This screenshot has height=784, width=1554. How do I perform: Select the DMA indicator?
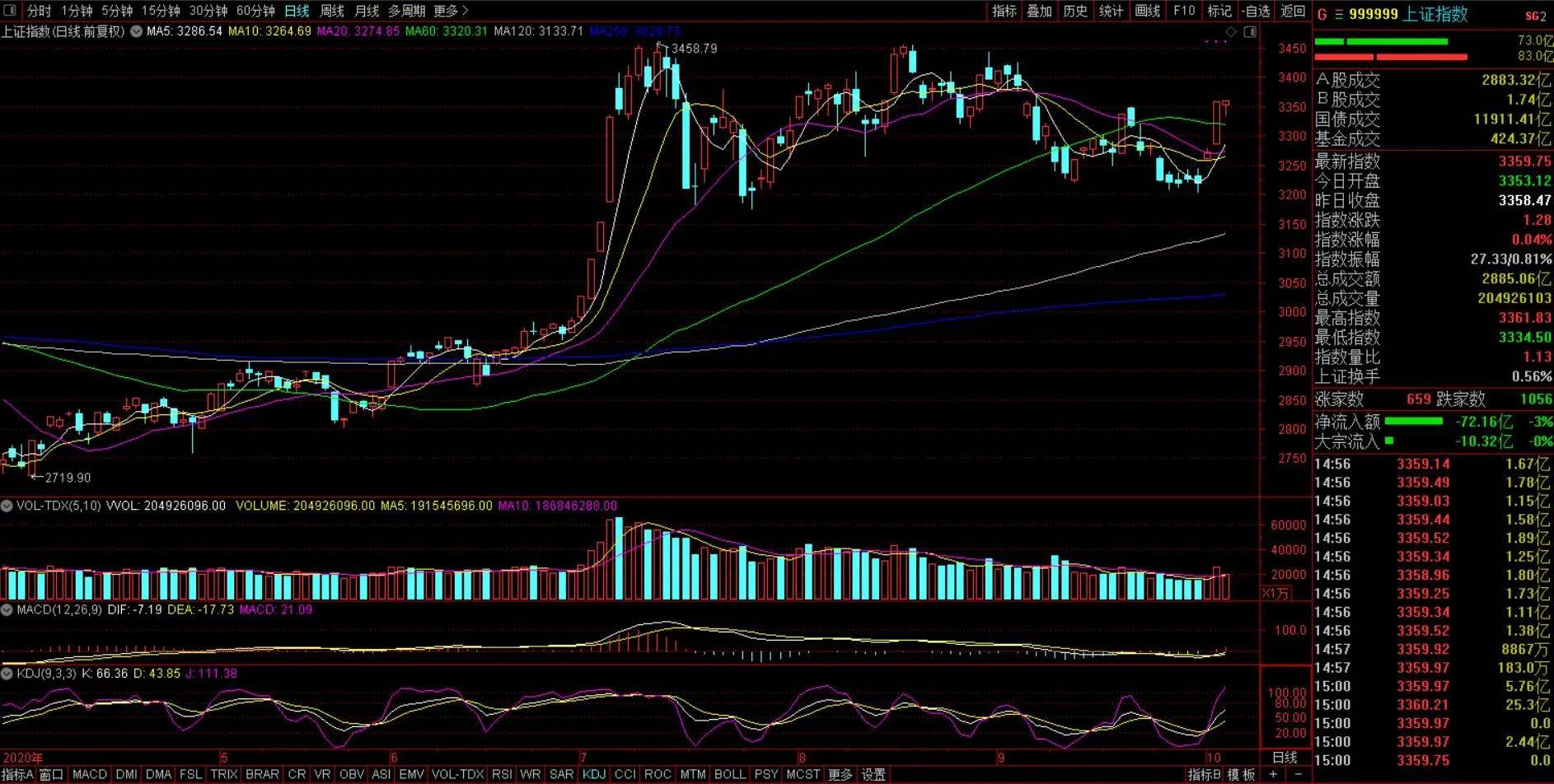point(158,775)
